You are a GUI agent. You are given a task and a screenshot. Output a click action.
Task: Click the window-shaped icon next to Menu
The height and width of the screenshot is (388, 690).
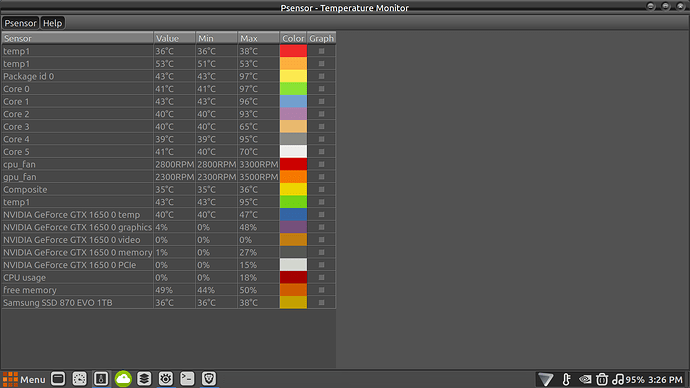click(58, 379)
